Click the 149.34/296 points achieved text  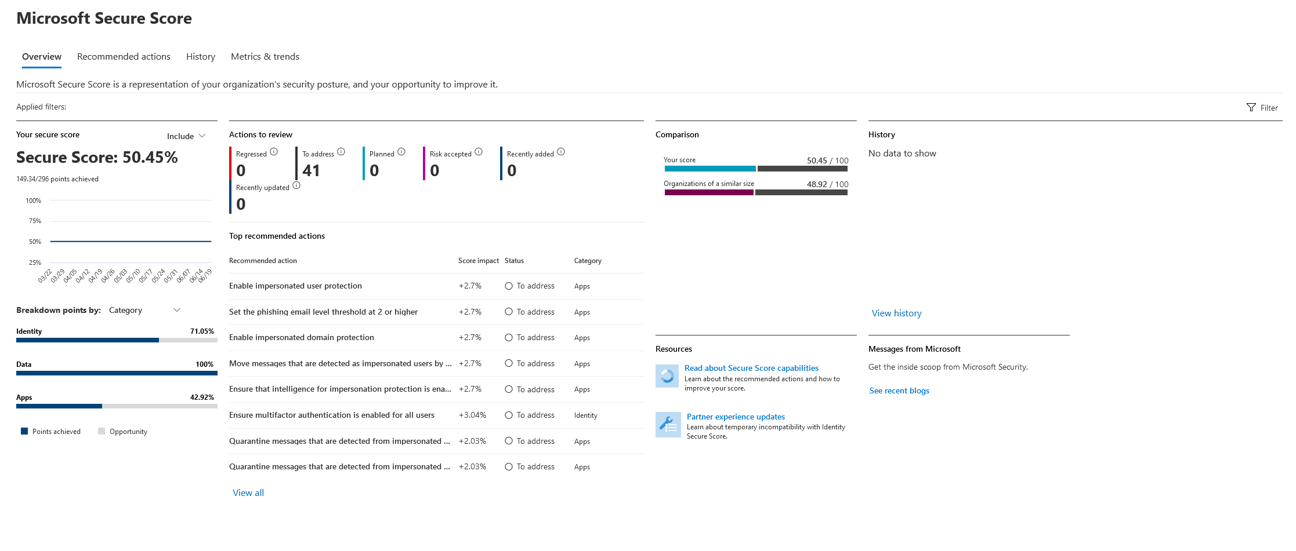57,179
